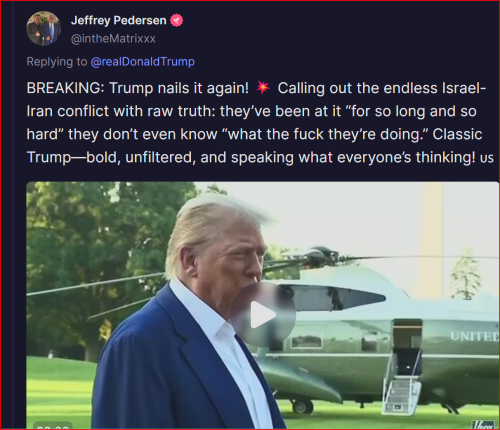This screenshot has width=500, height=430.
Task: Click the helicopter rotor hub
Action: [x=320, y=255]
